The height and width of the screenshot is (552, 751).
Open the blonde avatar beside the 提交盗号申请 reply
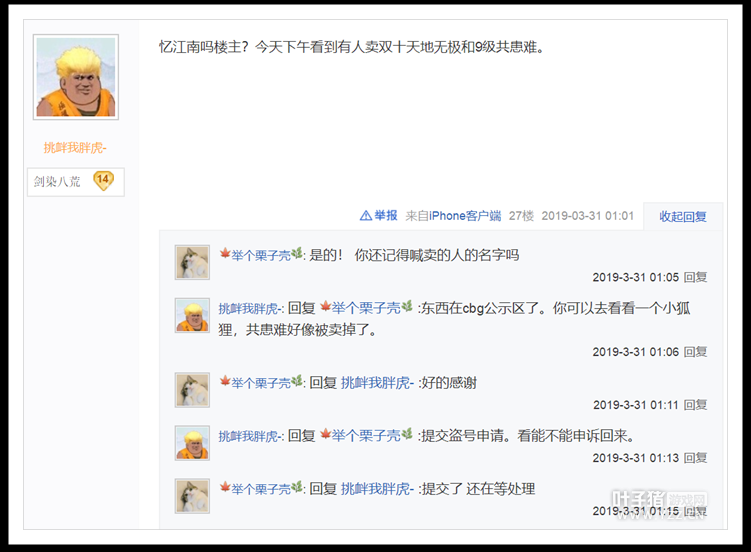tap(192, 443)
